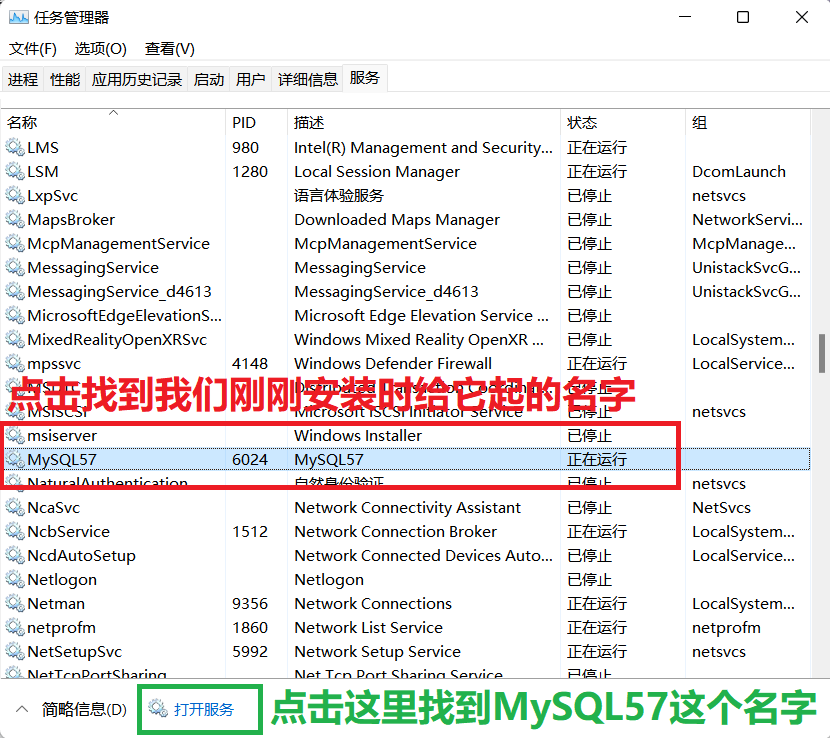Click netprofm group cell

pyautogui.click(x=726, y=627)
